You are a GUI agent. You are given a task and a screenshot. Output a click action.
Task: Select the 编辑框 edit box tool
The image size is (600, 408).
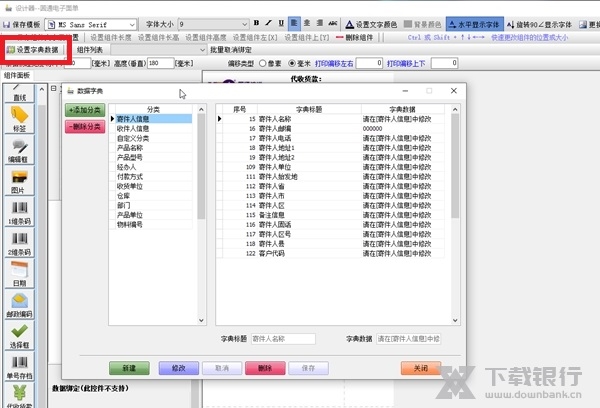20,150
